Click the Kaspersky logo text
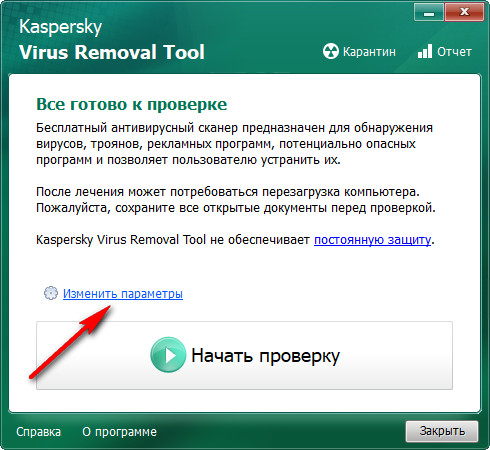490x450 pixels. (x=60, y=27)
